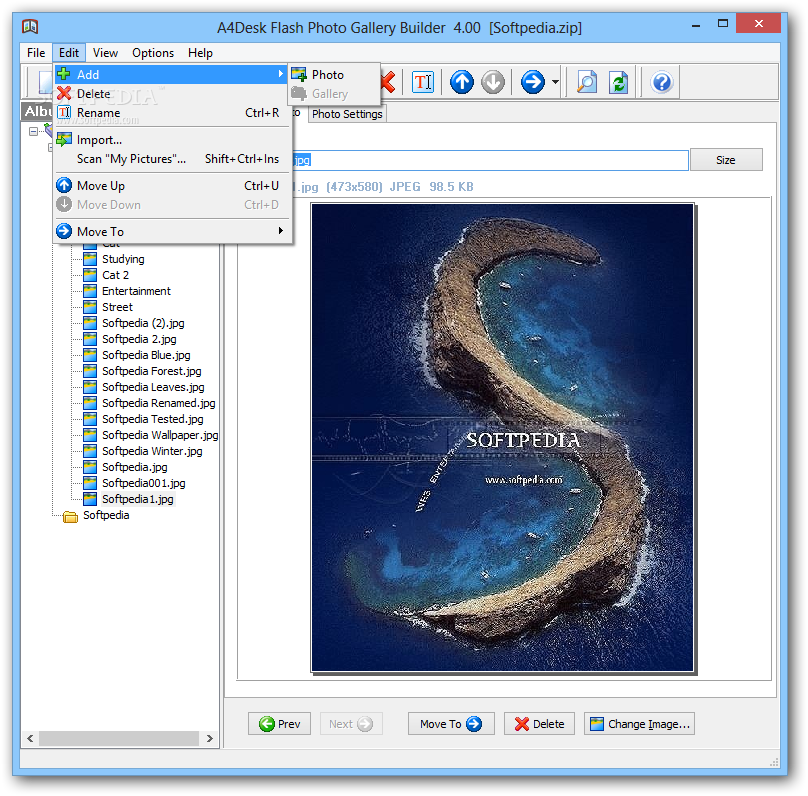Viewport: 808px width, 796px height.
Task: Click photo icon beside Softpedia Winter.jpg
Action: click(x=90, y=451)
